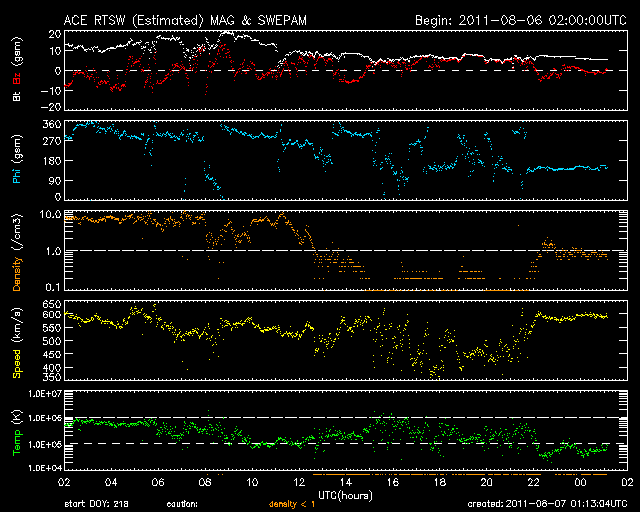Select the 'start DOY: 218' footer text
The height and width of the screenshot is (512, 640).
pyautogui.click(x=97, y=504)
